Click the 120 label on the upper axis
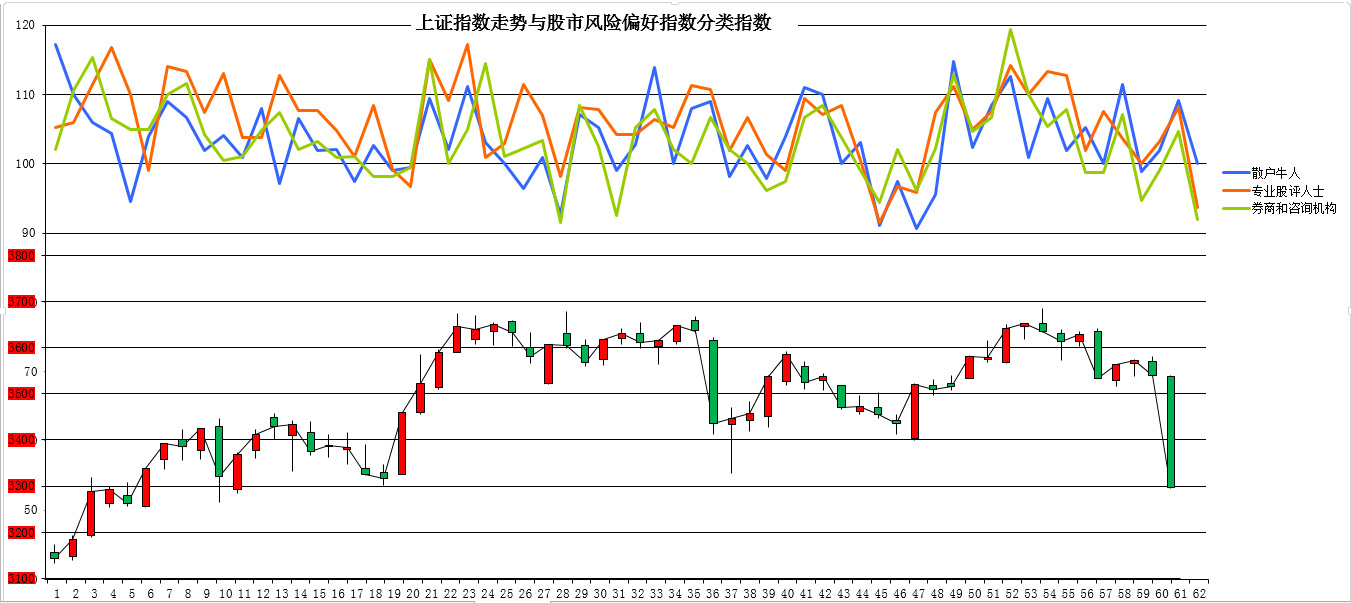 click(x=26, y=26)
